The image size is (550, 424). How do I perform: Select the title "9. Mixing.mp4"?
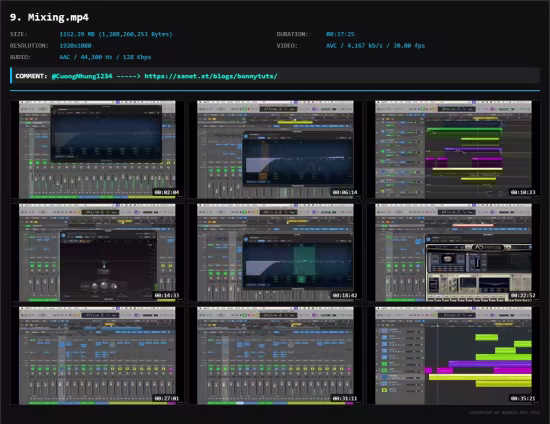pos(49,17)
